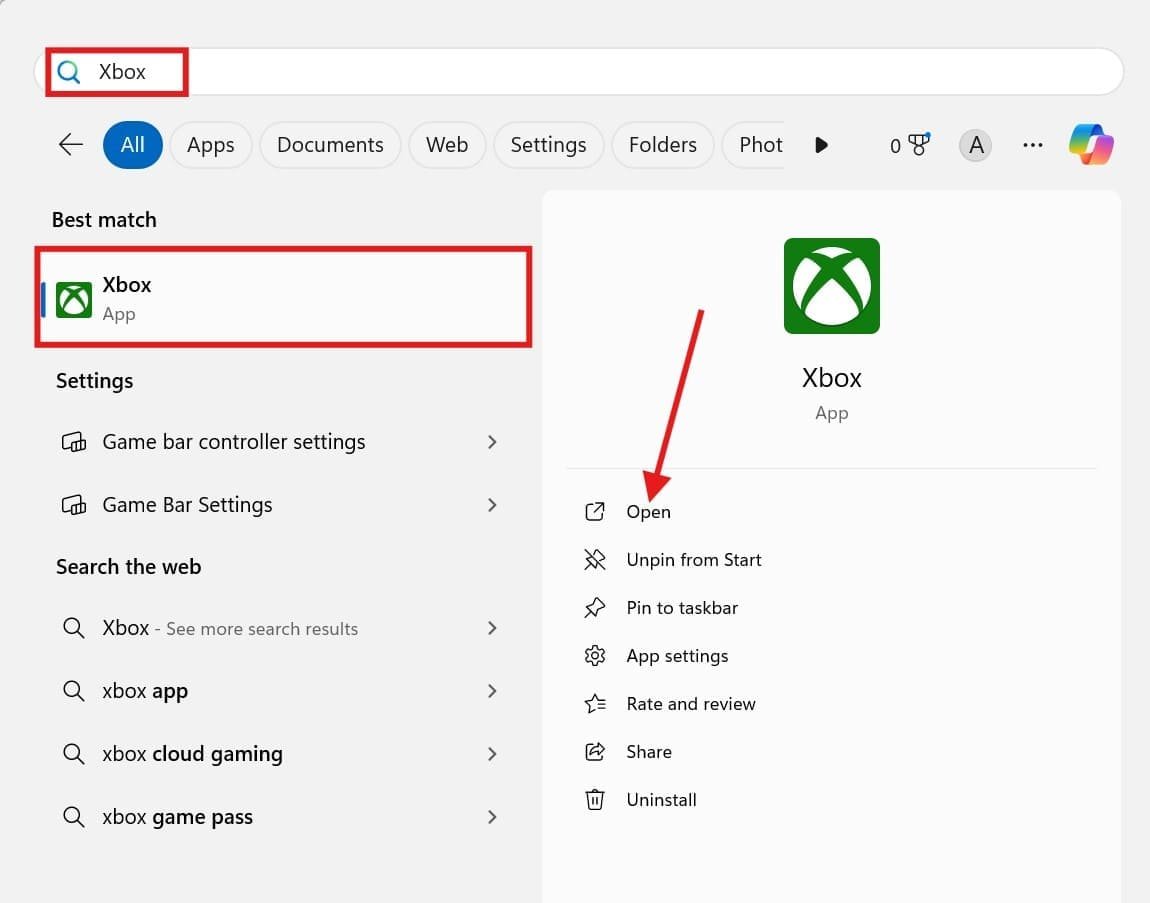Switch to the Apps filter tab
This screenshot has height=903, width=1150.
tap(210, 145)
